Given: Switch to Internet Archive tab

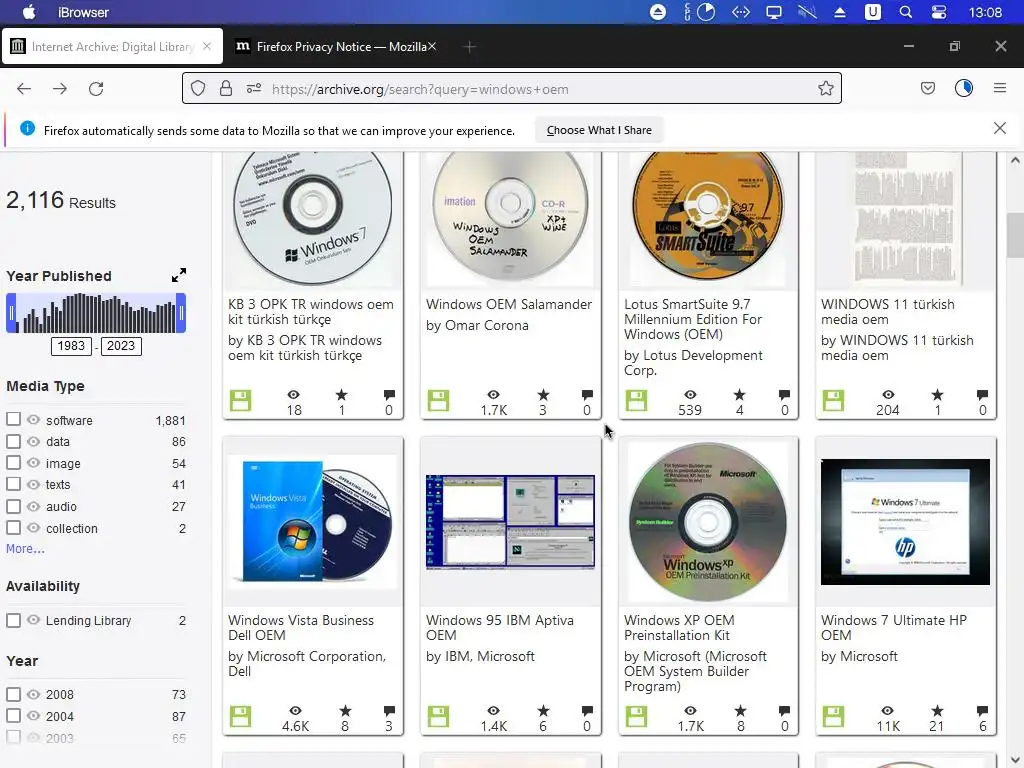Looking at the screenshot, I should (112, 46).
